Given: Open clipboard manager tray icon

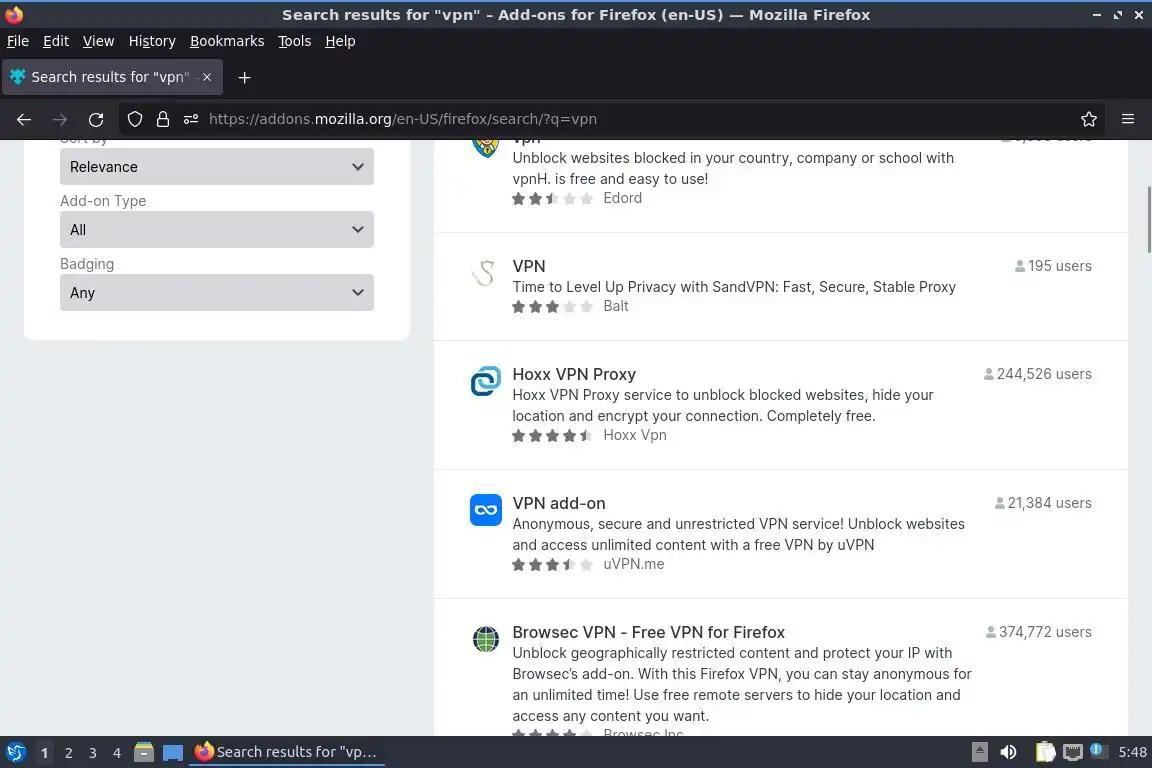Looking at the screenshot, I should click(x=1045, y=753).
